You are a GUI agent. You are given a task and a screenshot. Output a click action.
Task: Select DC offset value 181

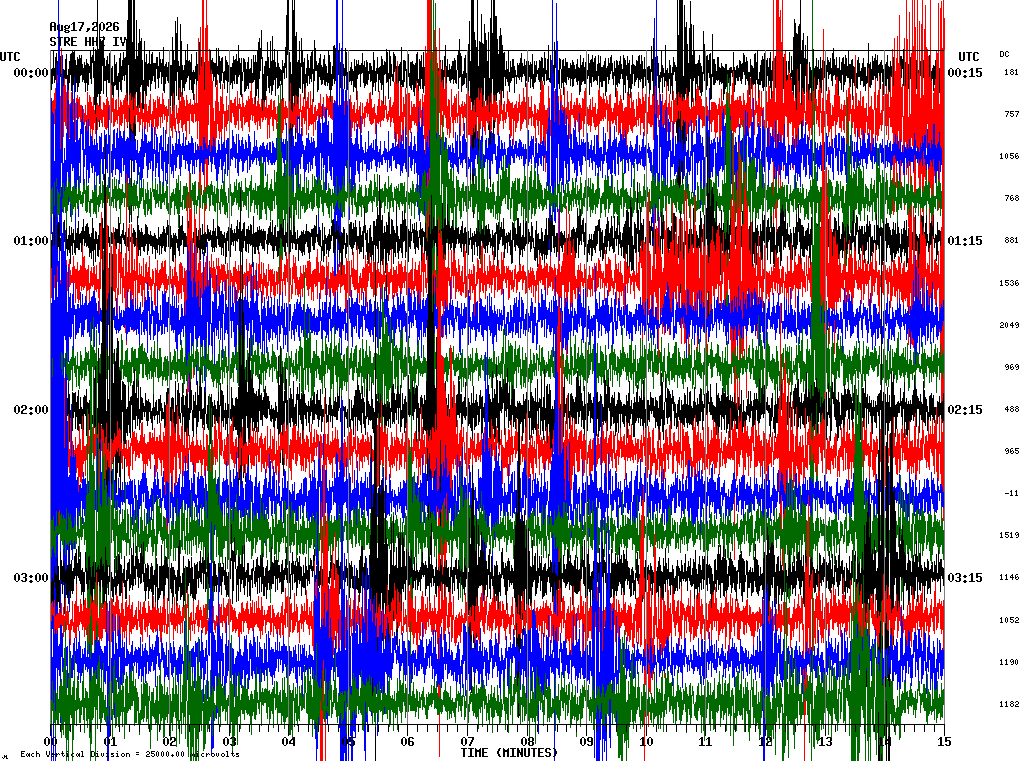[x=1011, y=72]
